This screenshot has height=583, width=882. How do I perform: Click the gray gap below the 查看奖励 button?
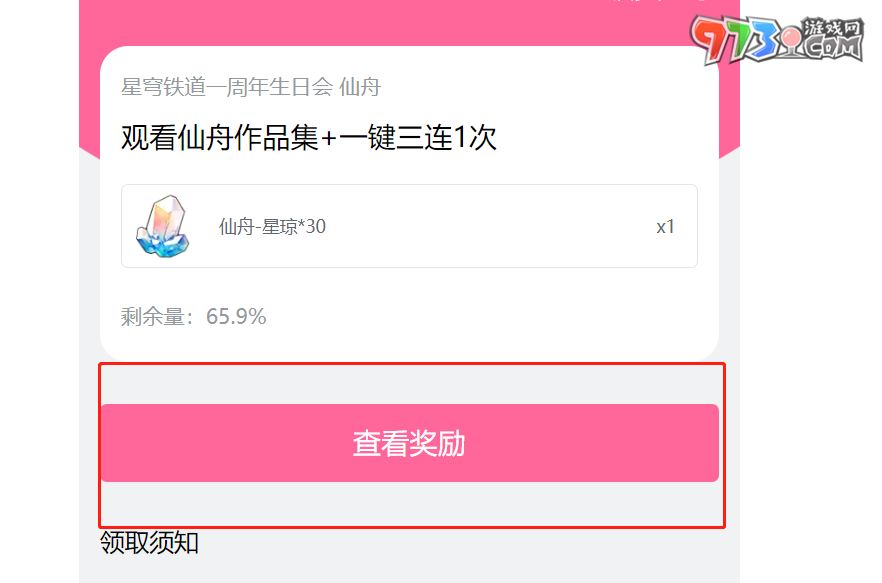point(410,504)
